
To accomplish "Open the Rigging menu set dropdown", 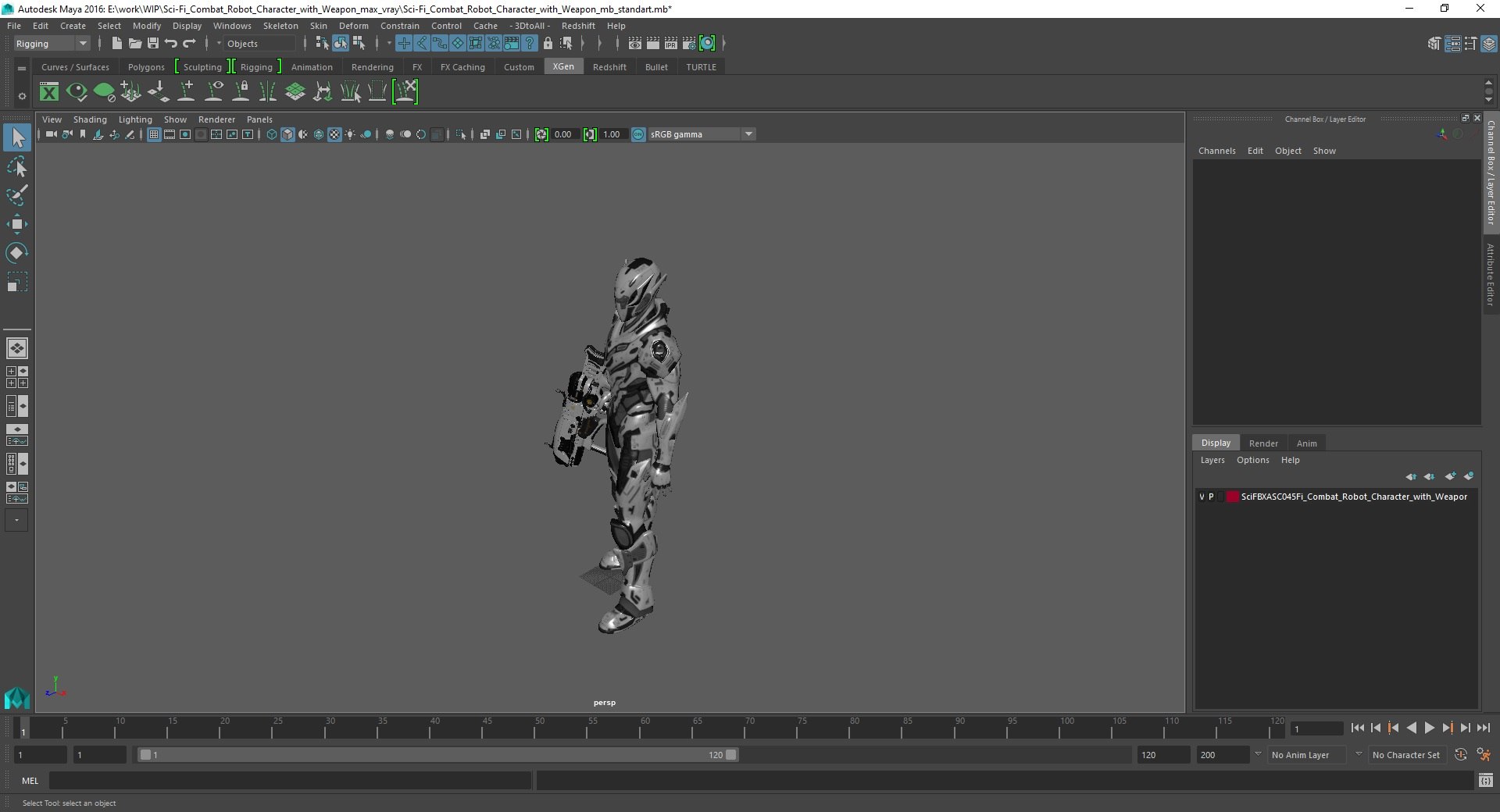I will pos(52,44).
